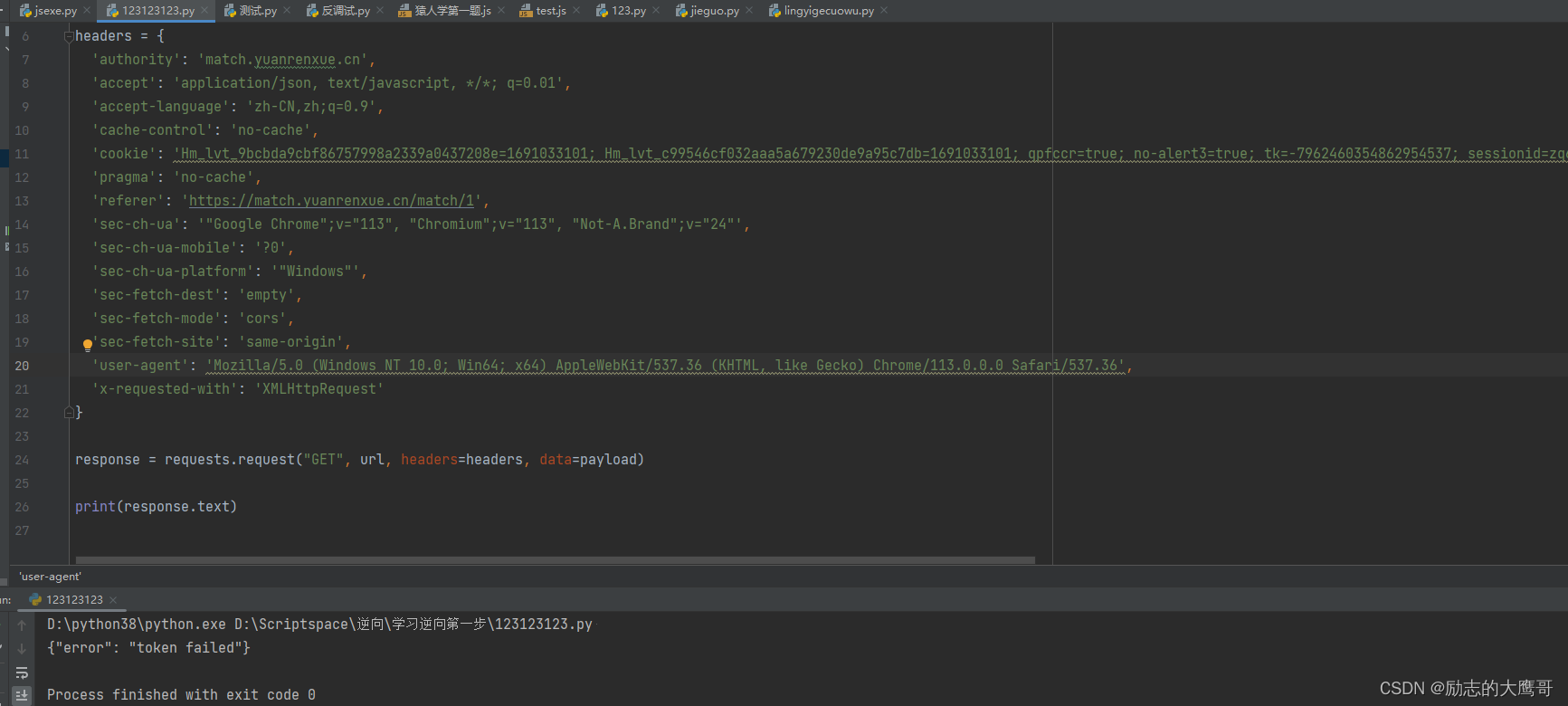Open the test.js editor tab
This screenshot has height=706, width=1568.
[550, 11]
